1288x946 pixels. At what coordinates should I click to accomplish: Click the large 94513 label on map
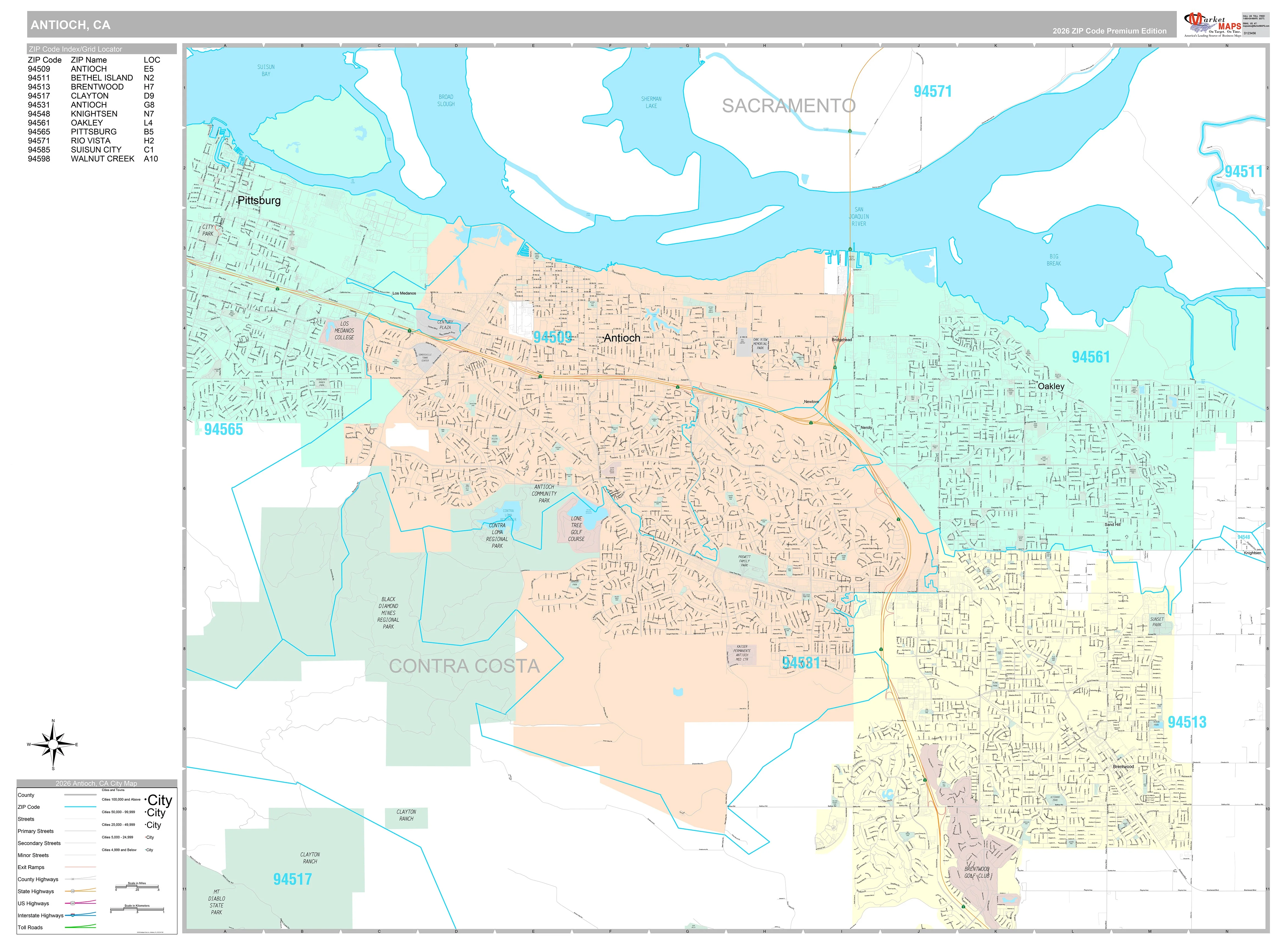pyautogui.click(x=1187, y=722)
